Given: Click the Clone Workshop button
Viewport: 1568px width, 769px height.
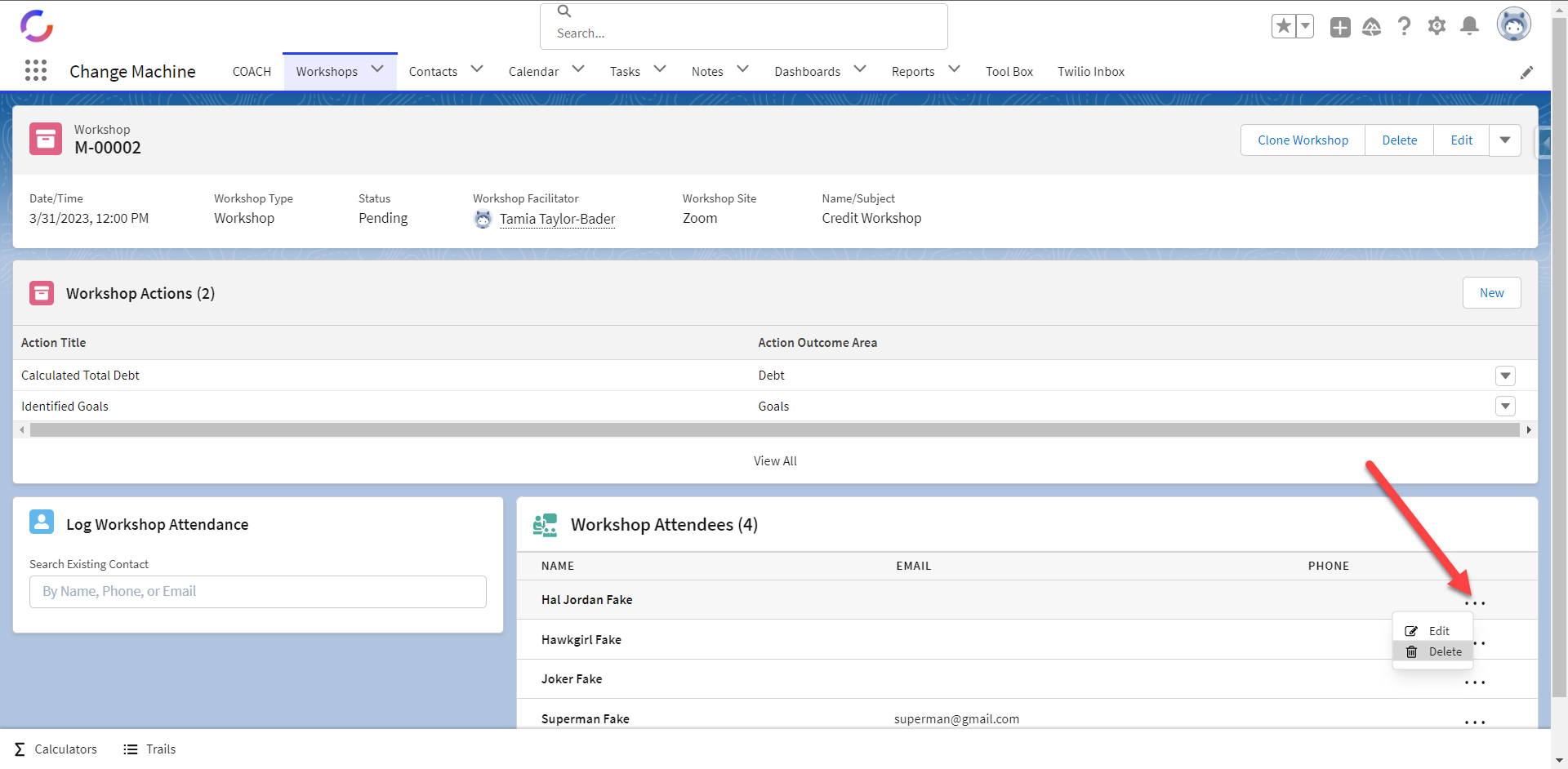Looking at the screenshot, I should point(1303,140).
